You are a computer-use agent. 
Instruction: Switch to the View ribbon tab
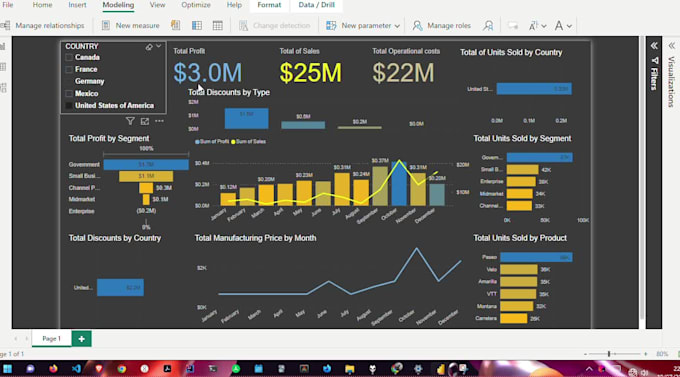tap(157, 5)
